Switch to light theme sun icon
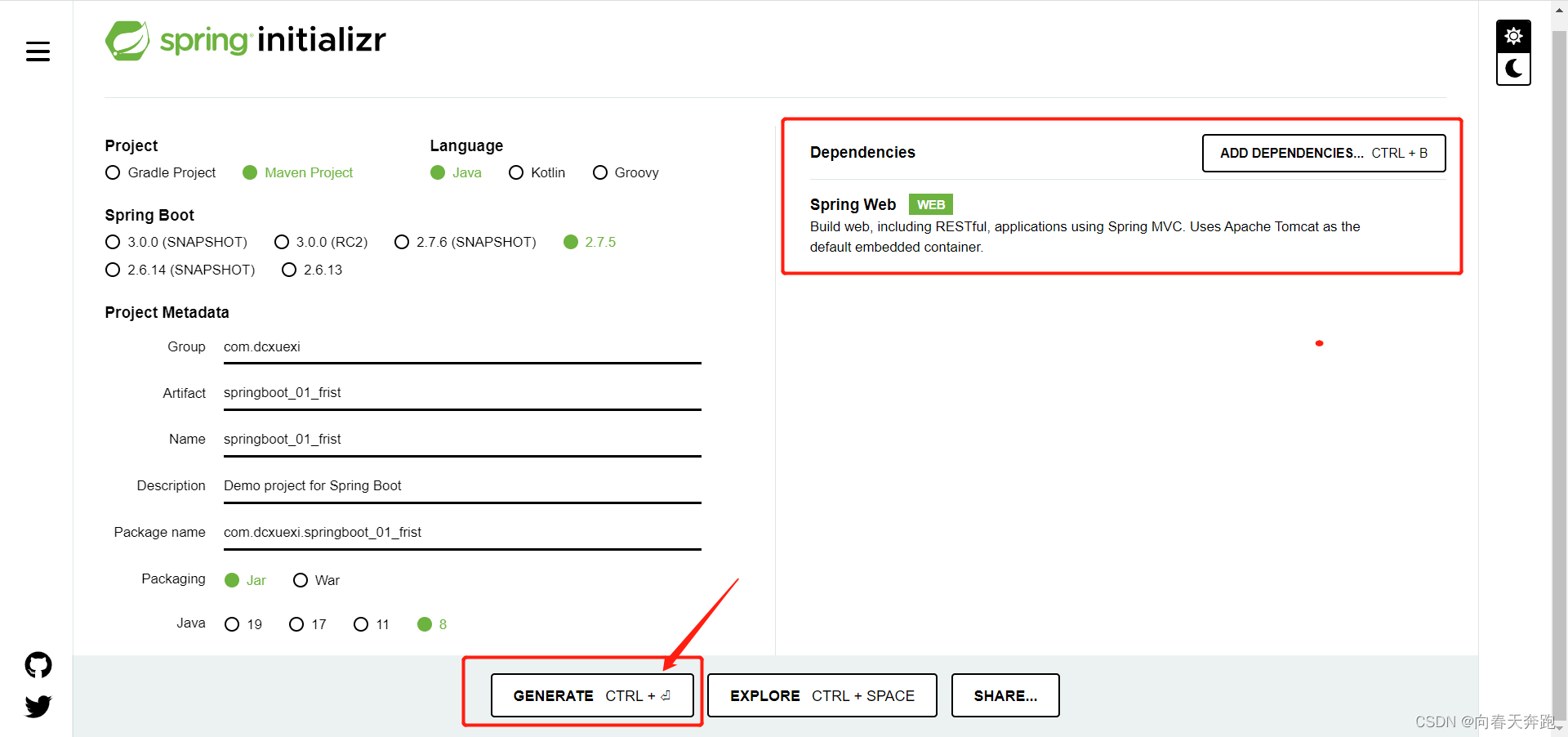Image resolution: width=1568 pixels, height=737 pixels. [1513, 36]
